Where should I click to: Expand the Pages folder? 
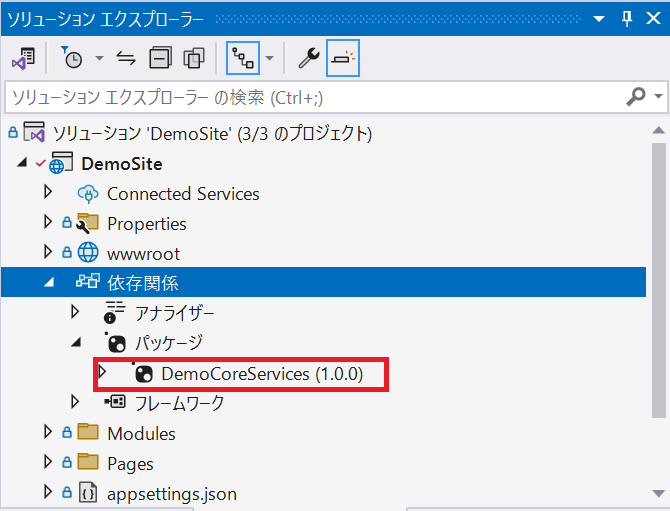(x=48, y=461)
